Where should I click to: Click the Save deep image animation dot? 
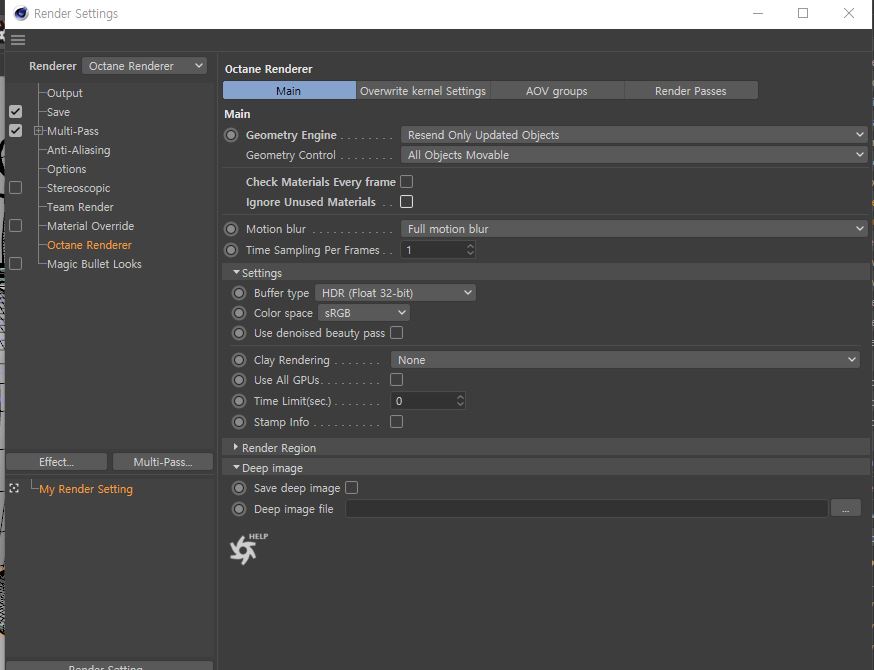[x=239, y=488]
